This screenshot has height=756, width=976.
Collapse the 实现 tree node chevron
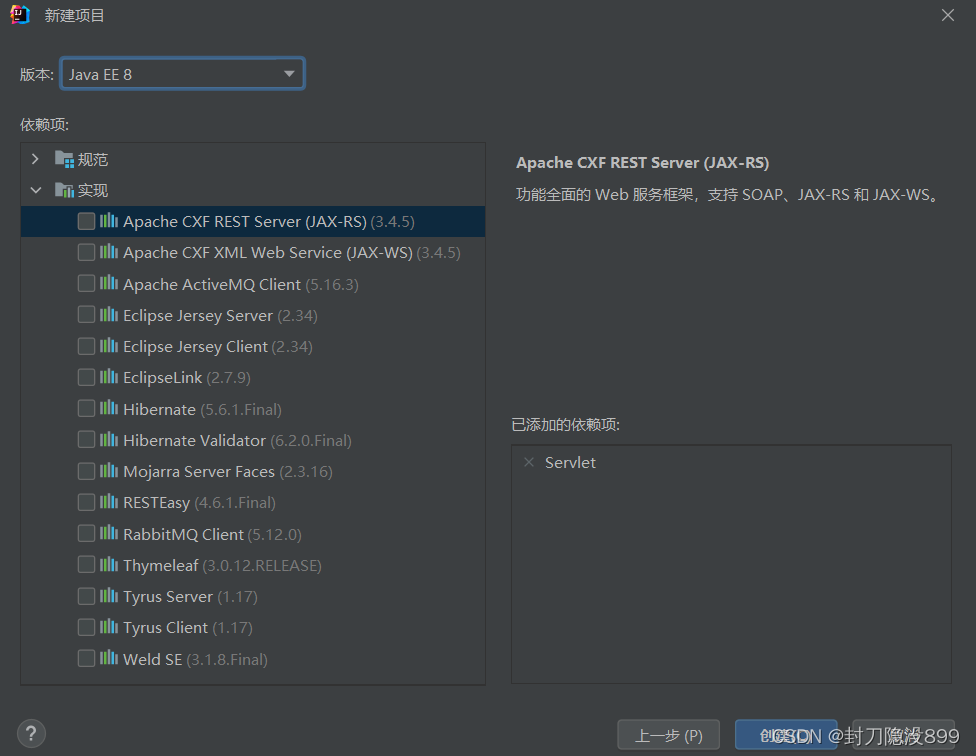click(x=35, y=190)
